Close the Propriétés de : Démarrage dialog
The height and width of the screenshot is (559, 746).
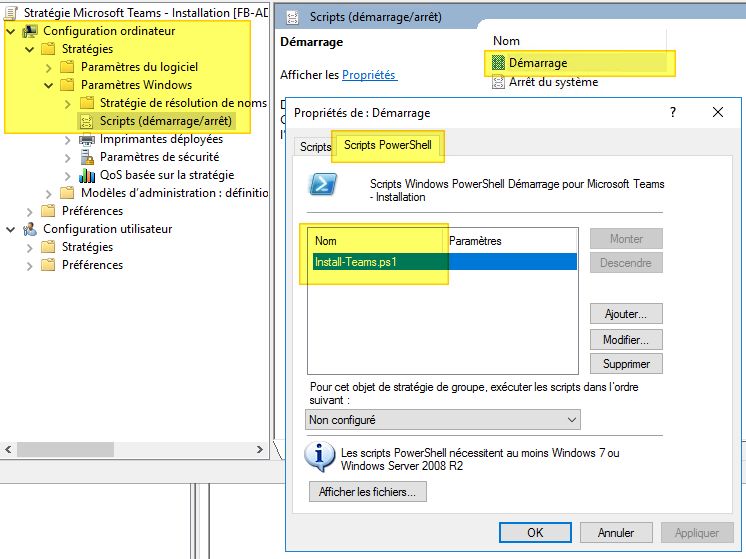click(x=718, y=112)
